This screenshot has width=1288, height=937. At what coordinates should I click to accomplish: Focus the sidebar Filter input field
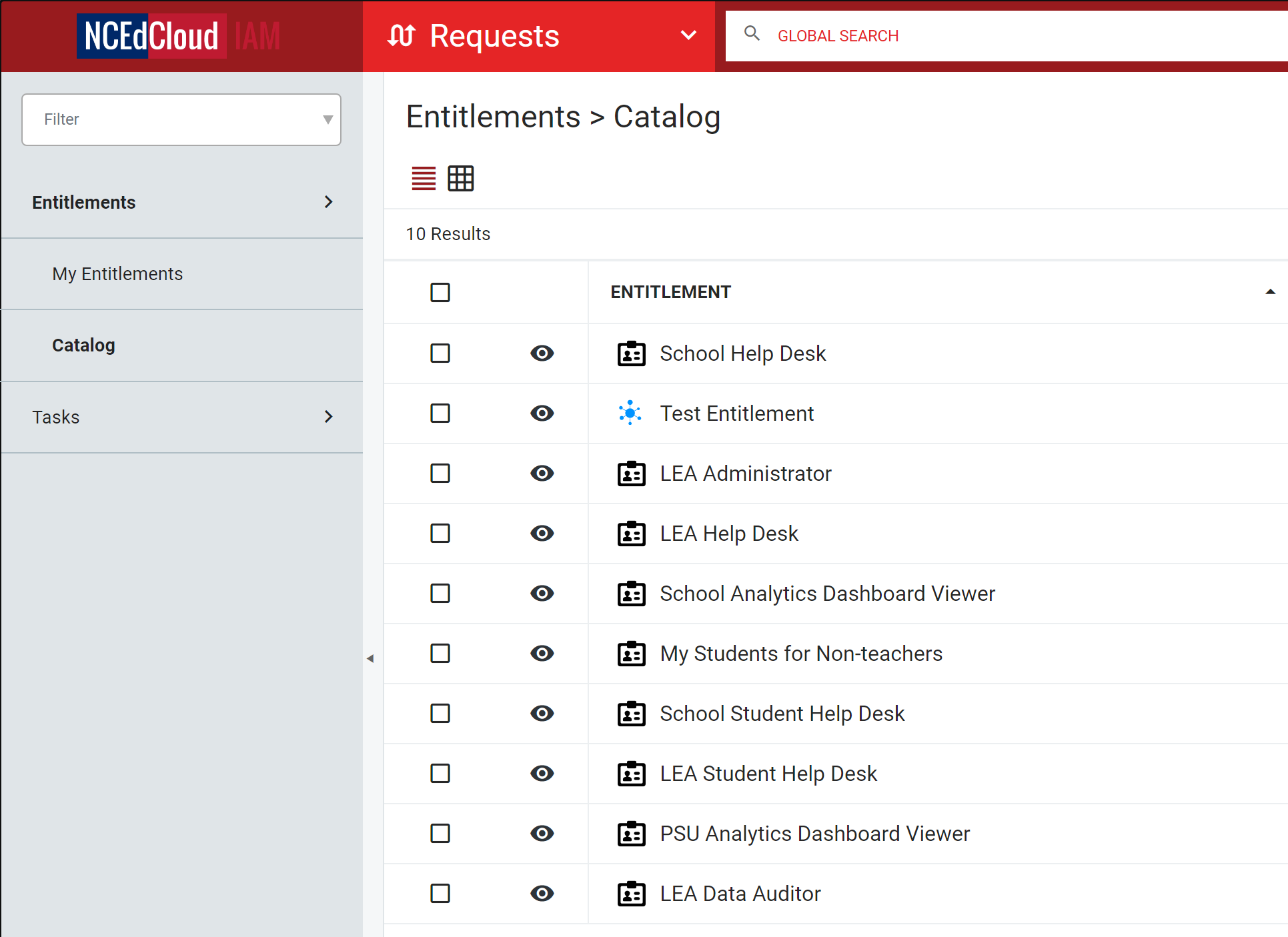coord(181,120)
